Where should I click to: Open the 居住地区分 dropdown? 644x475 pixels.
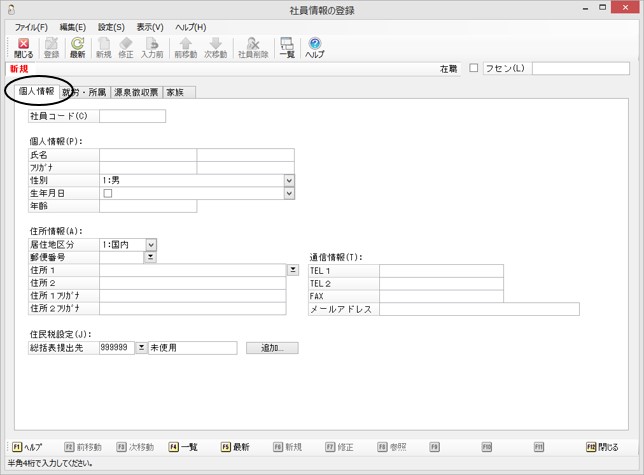[151, 244]
